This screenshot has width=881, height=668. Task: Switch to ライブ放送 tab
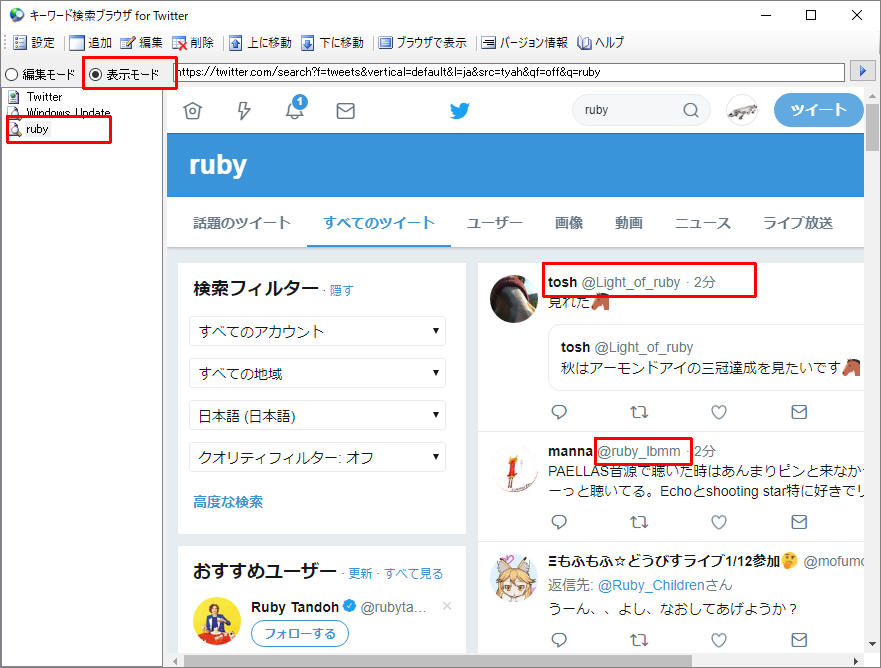(797, 223)
